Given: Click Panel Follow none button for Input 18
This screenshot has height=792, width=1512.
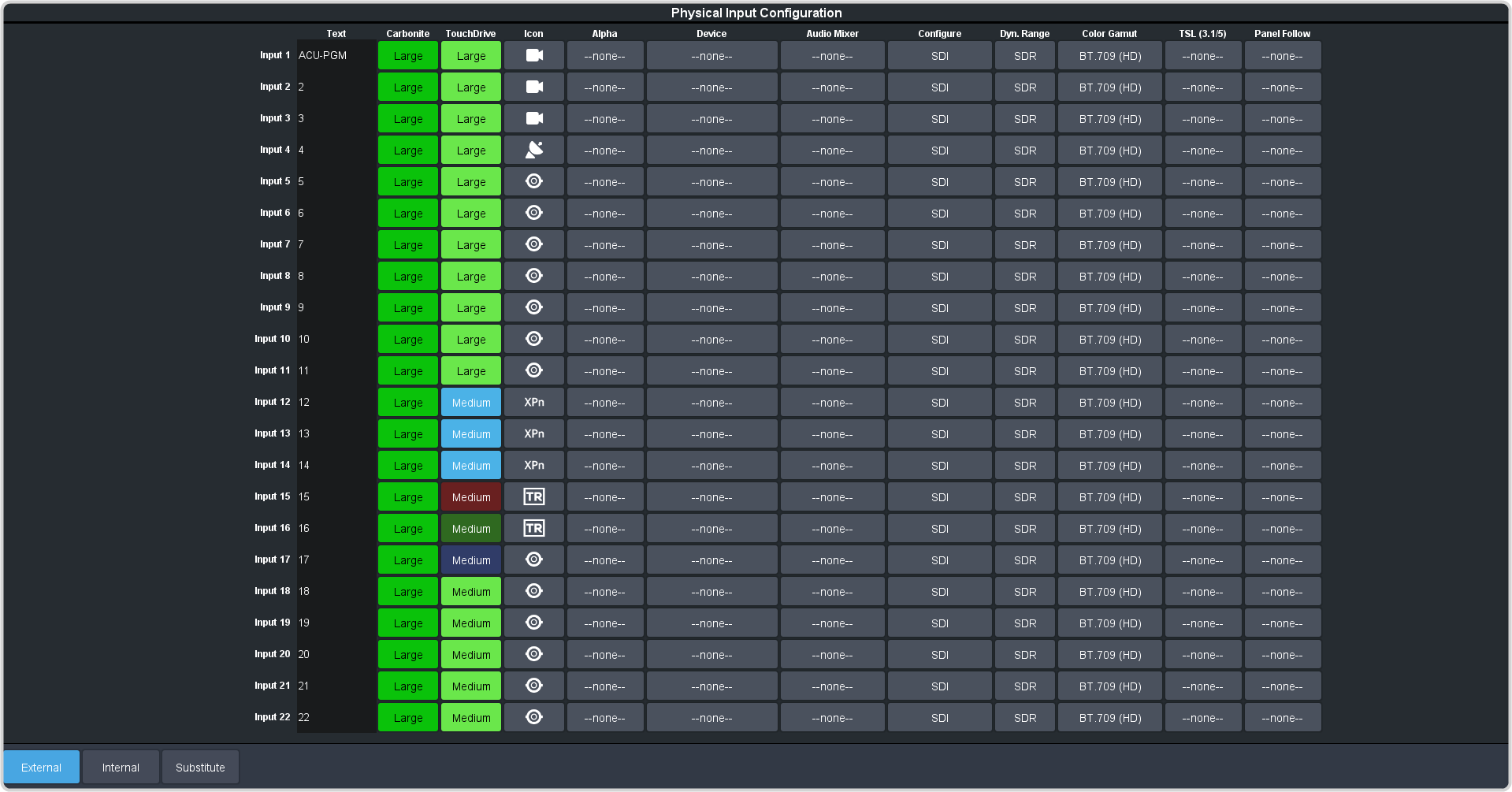Looking at the screenshot, I should [x=1282, y=592].
